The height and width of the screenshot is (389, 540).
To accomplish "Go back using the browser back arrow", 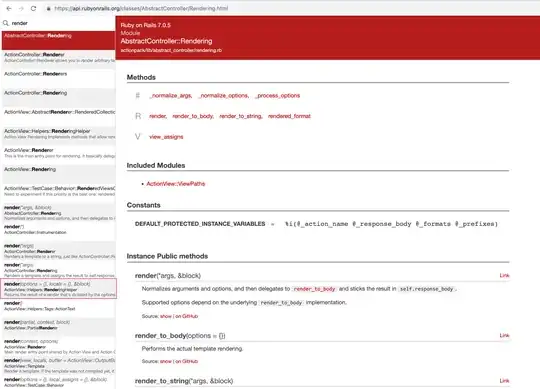I will click(x=9, y=8).
